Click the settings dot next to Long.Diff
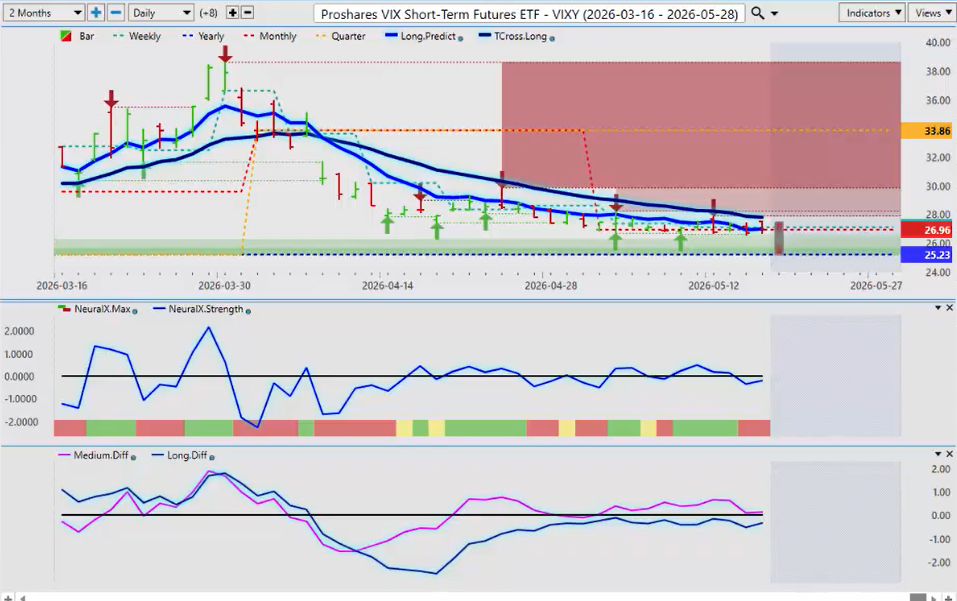The image size is (957, 601). 212,458
